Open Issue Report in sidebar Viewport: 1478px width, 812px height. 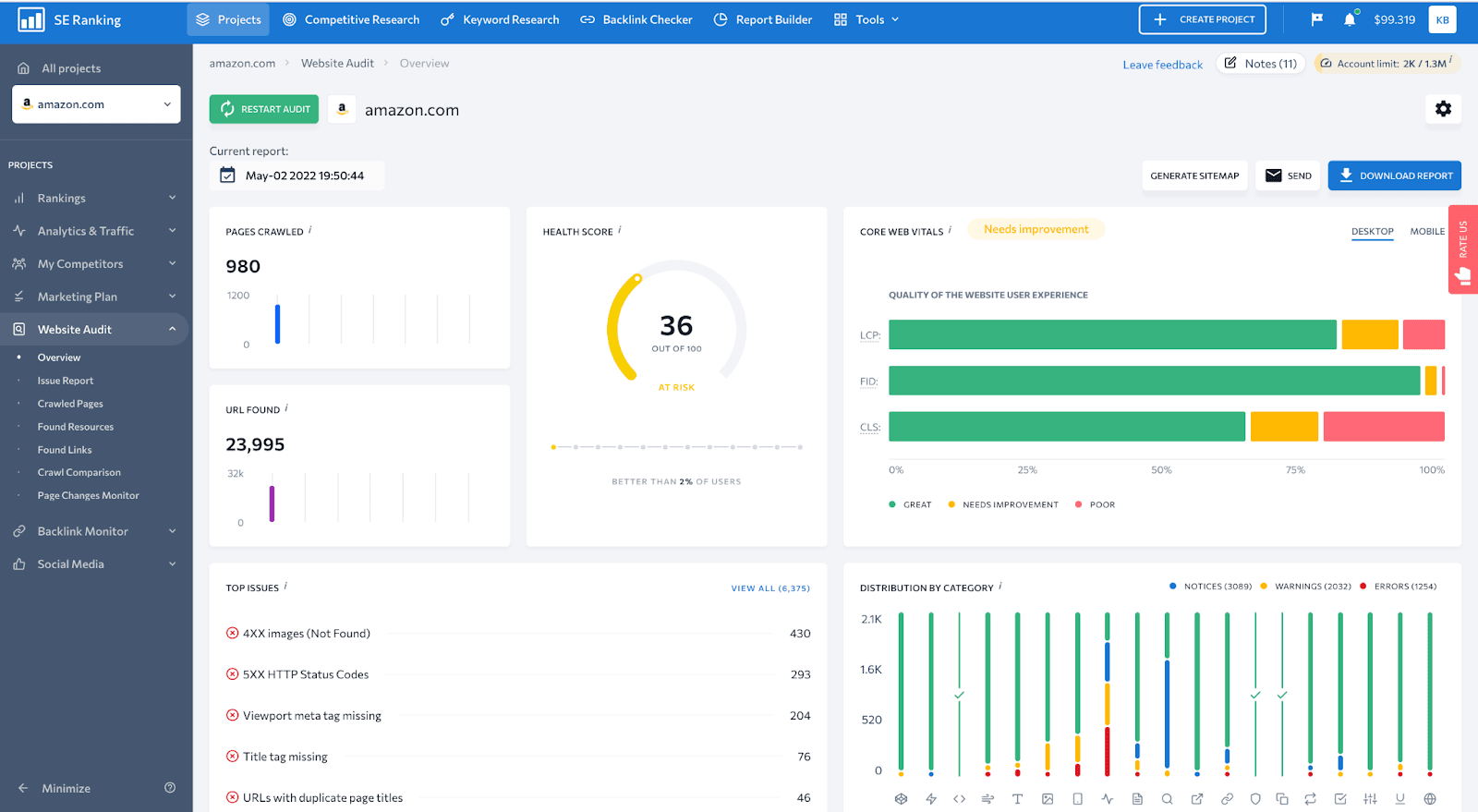(66, 381)
